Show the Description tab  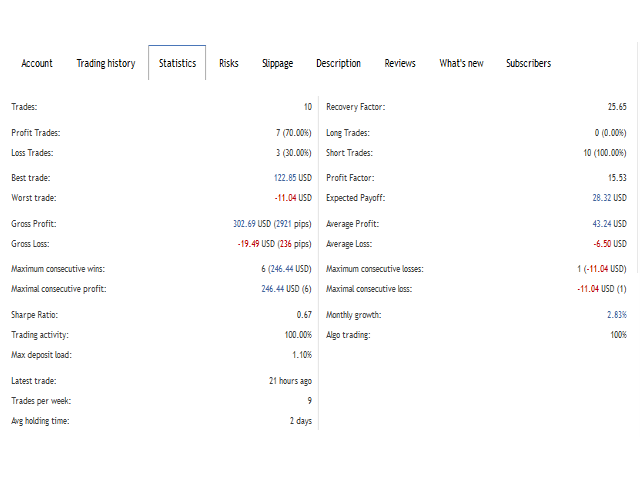tap(338, 63)
